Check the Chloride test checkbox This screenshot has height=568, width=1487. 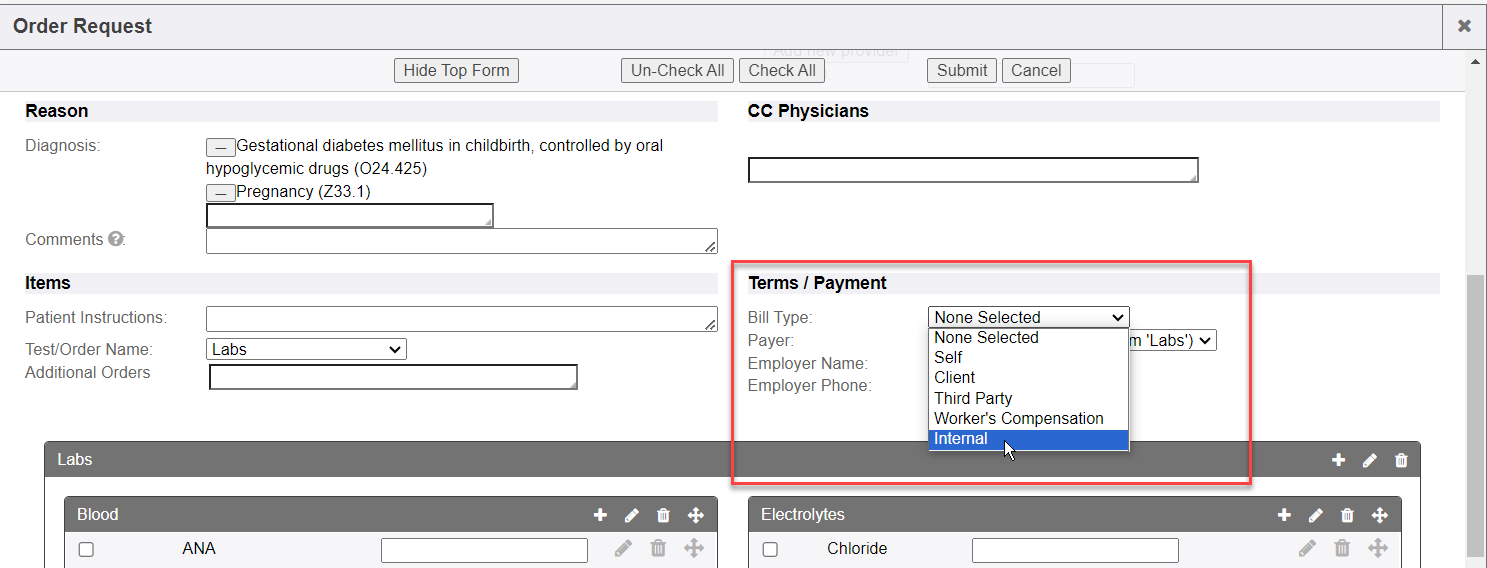point(770,549)
